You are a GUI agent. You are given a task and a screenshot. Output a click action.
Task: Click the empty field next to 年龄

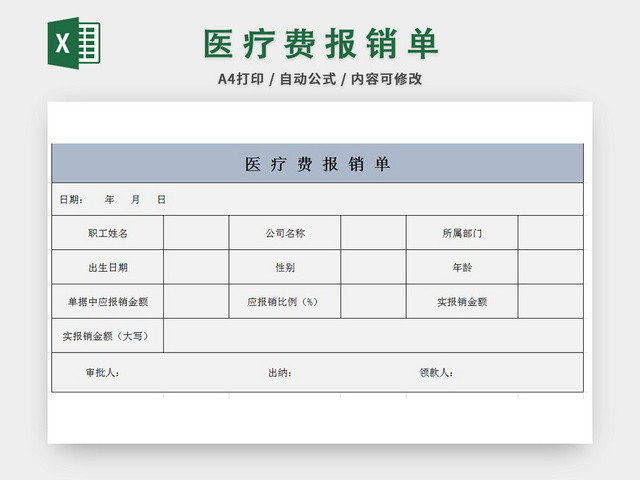click(x=551, y=267)
